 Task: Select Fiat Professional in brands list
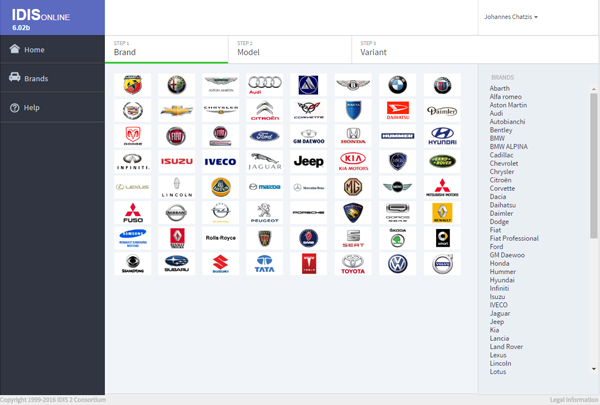[x=514, y=238]
